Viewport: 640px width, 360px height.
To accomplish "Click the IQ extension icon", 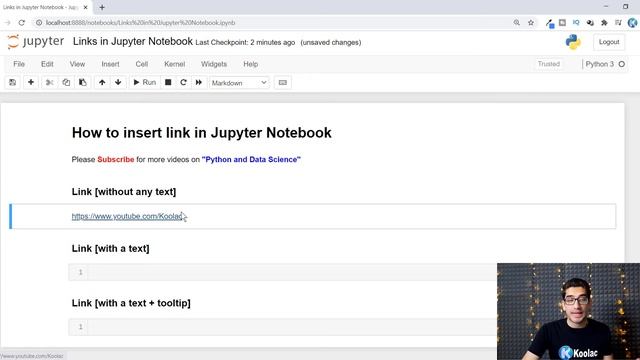I will (576, 23).
